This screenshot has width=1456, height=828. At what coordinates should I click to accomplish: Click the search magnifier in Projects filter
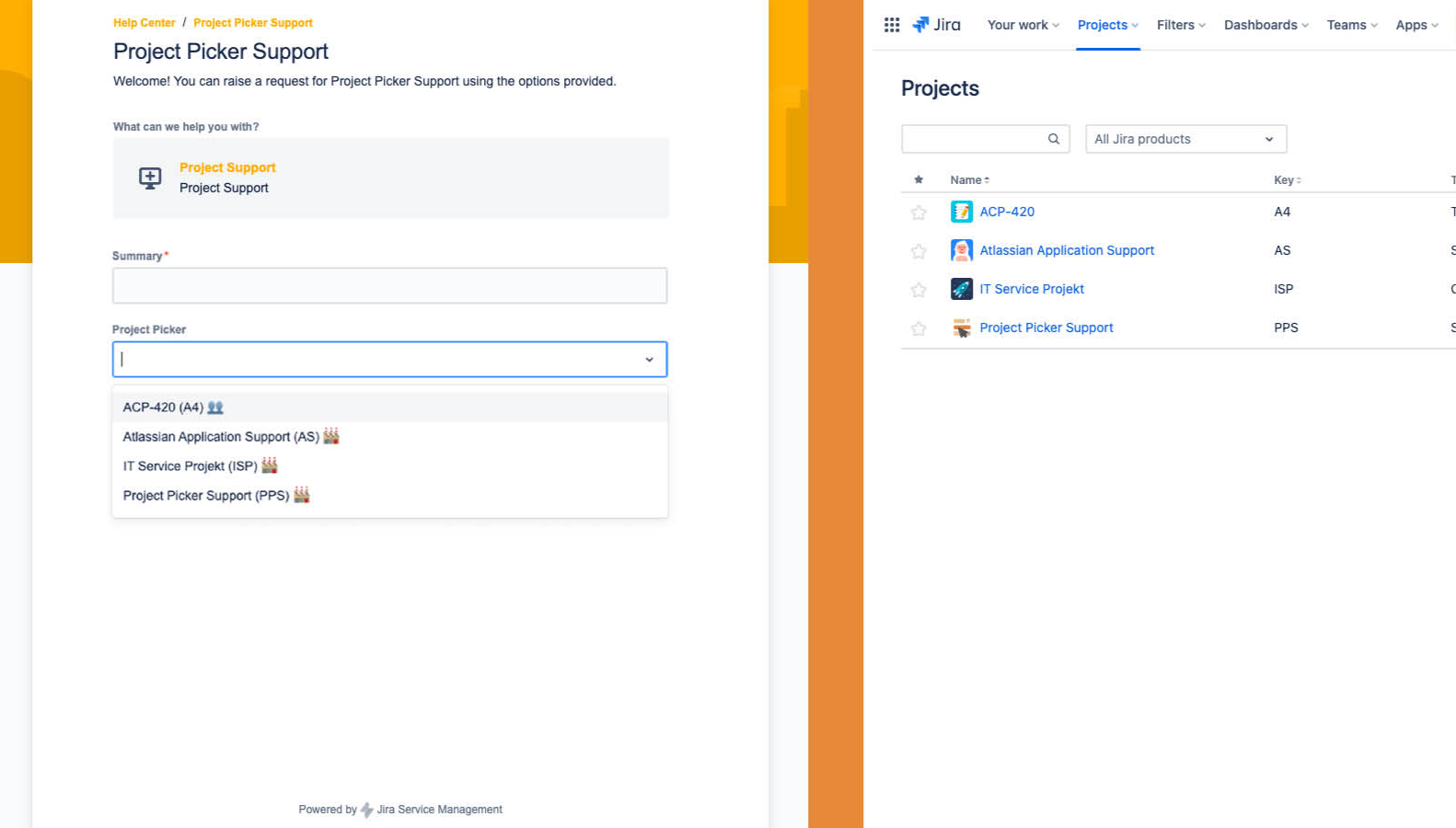pos(1054,139)
